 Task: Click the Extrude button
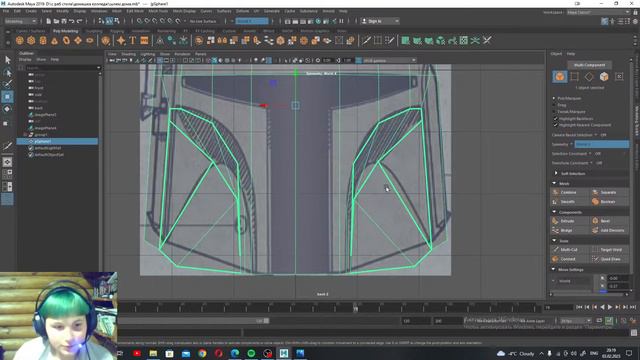pos(570,221)
